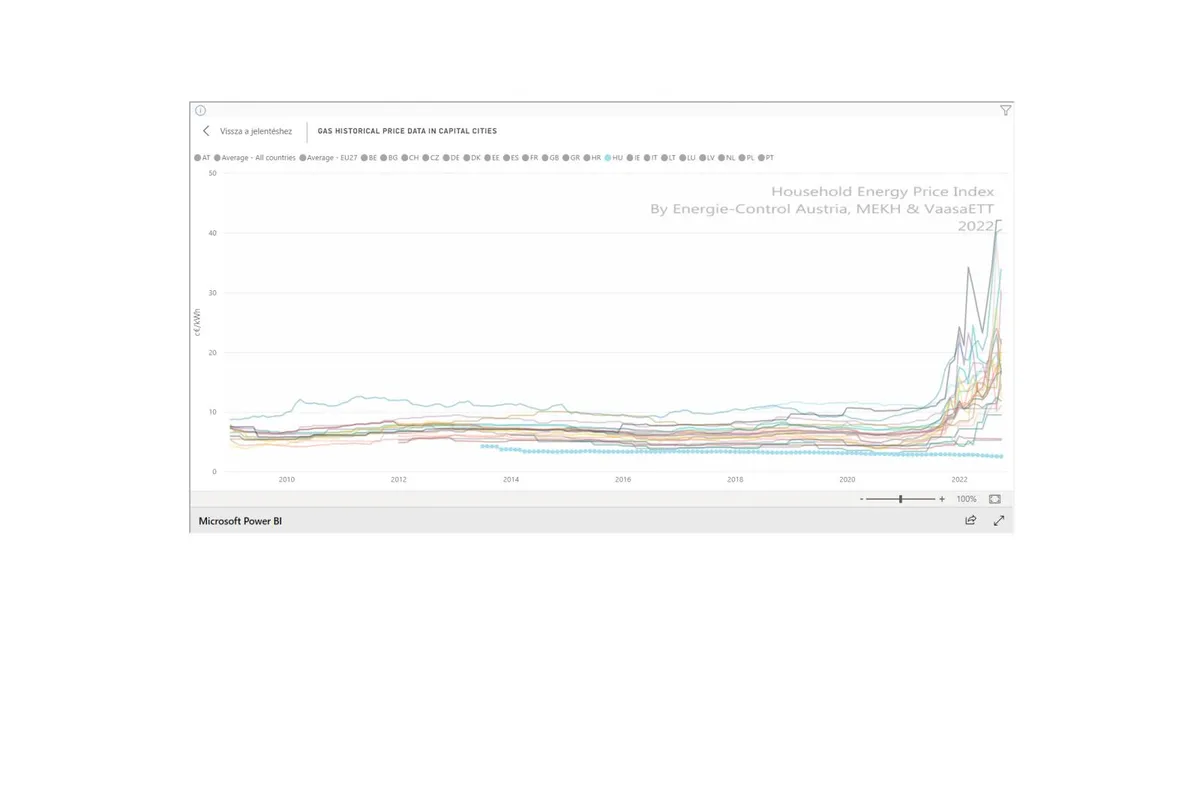Toggle the AT legend series
The image size is (1200, 795).
(203, 158)
